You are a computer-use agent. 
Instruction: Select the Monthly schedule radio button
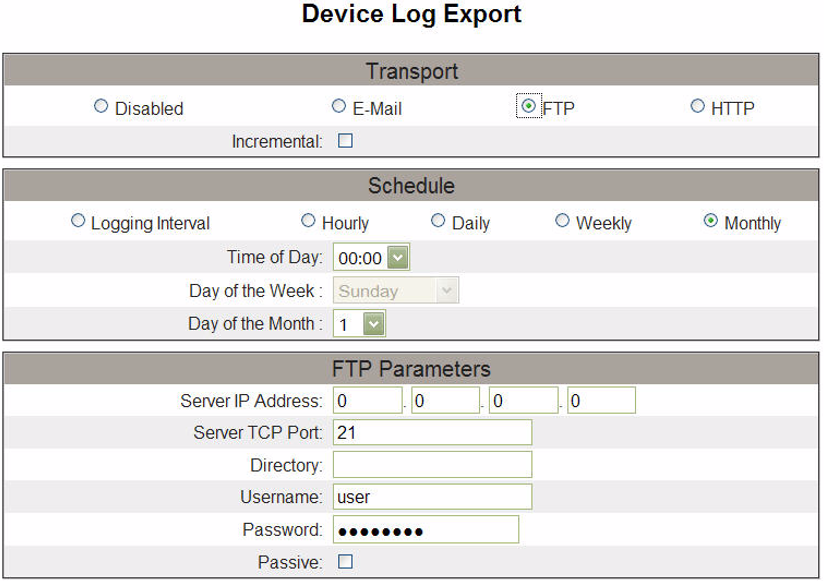710,221
